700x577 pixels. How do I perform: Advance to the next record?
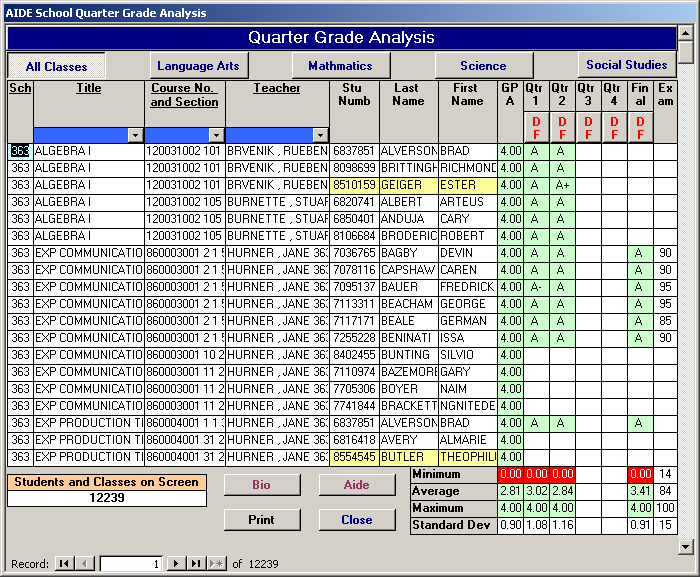click(177, 564)
